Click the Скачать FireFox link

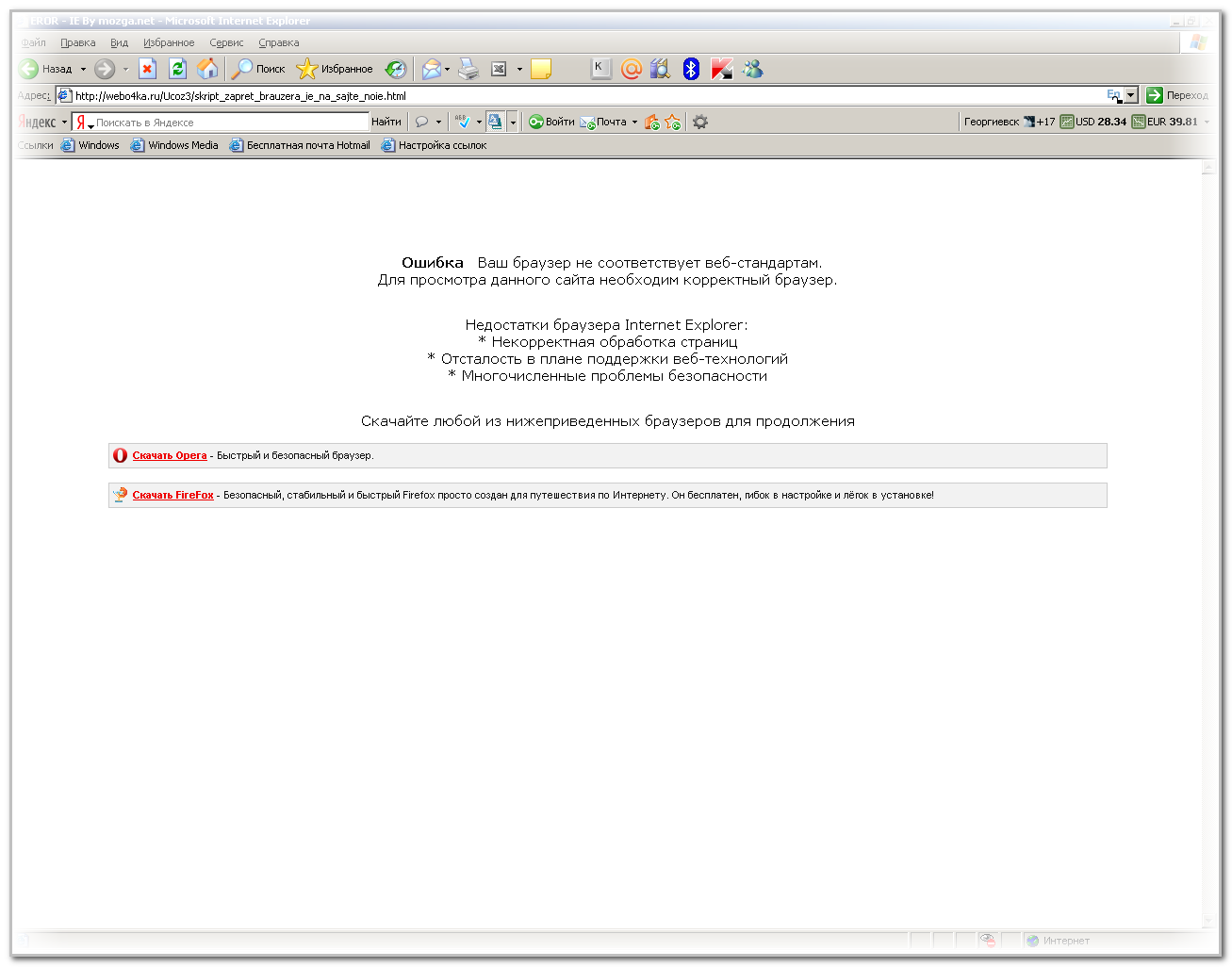[172, 495]
